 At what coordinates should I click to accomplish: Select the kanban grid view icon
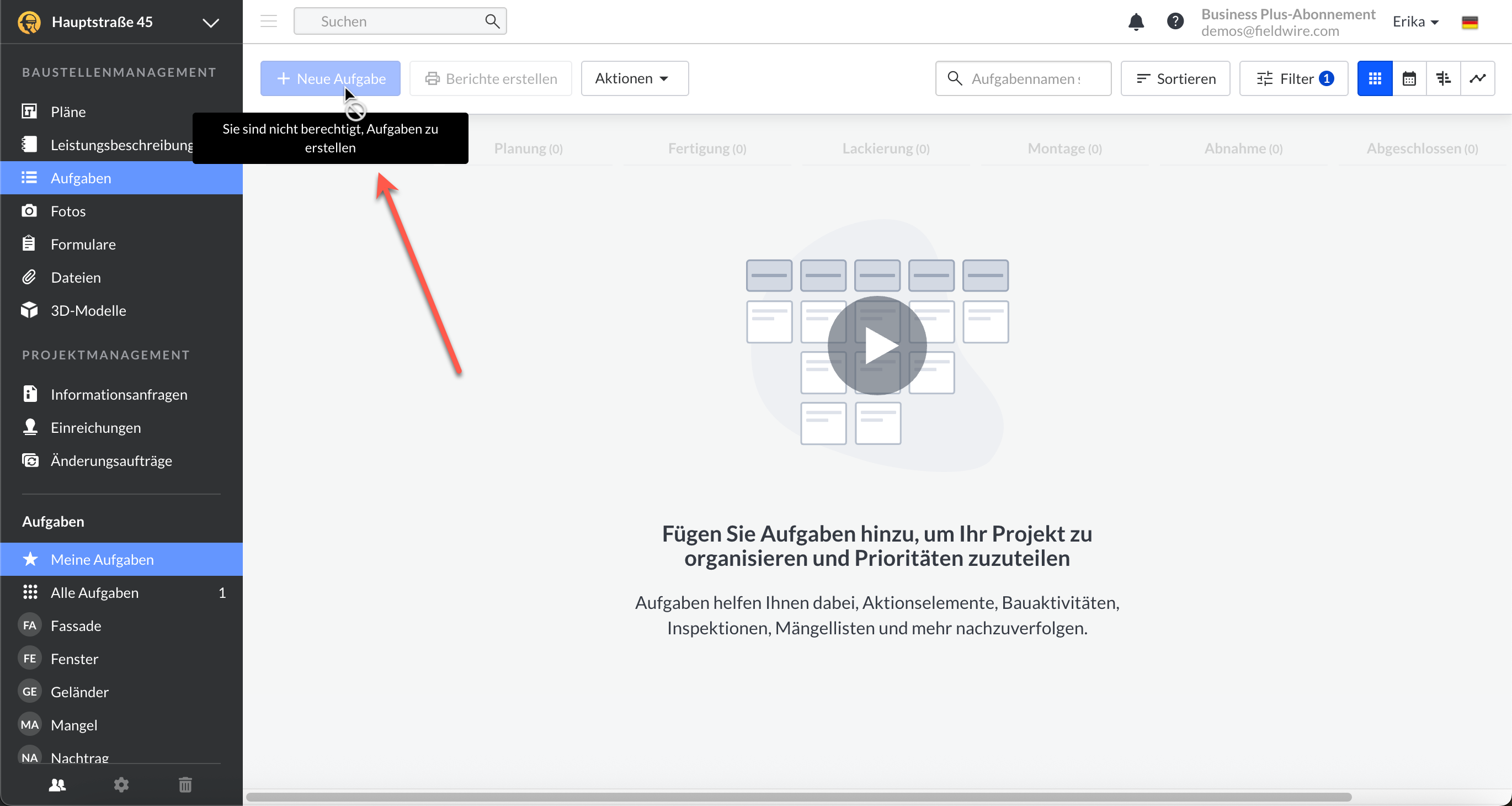[1375, 78]
